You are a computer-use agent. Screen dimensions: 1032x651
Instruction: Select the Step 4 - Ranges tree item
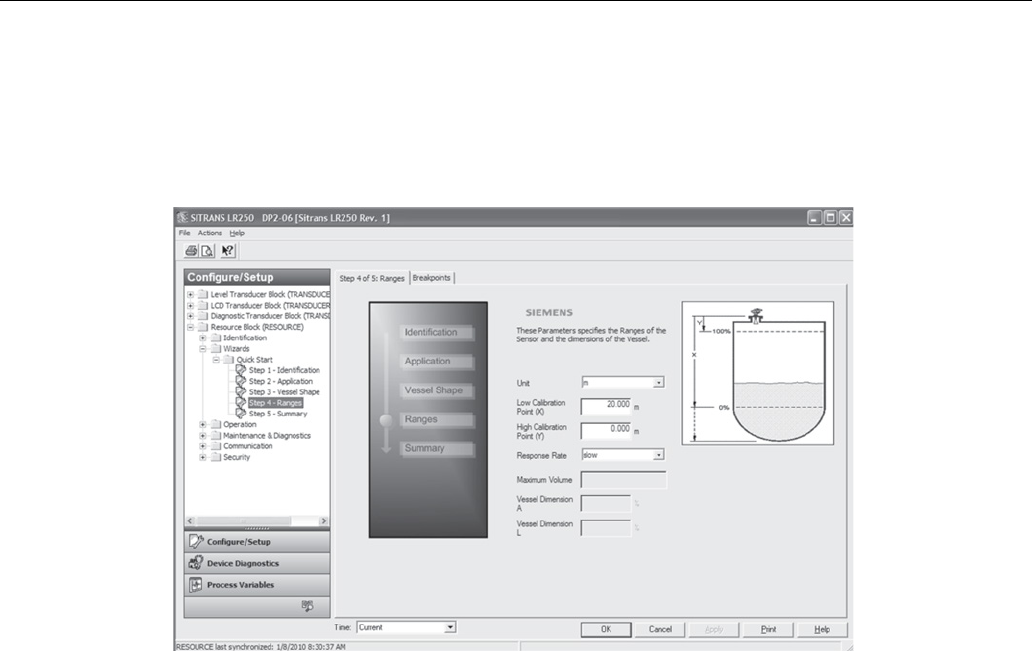click(x=275, y=403)
